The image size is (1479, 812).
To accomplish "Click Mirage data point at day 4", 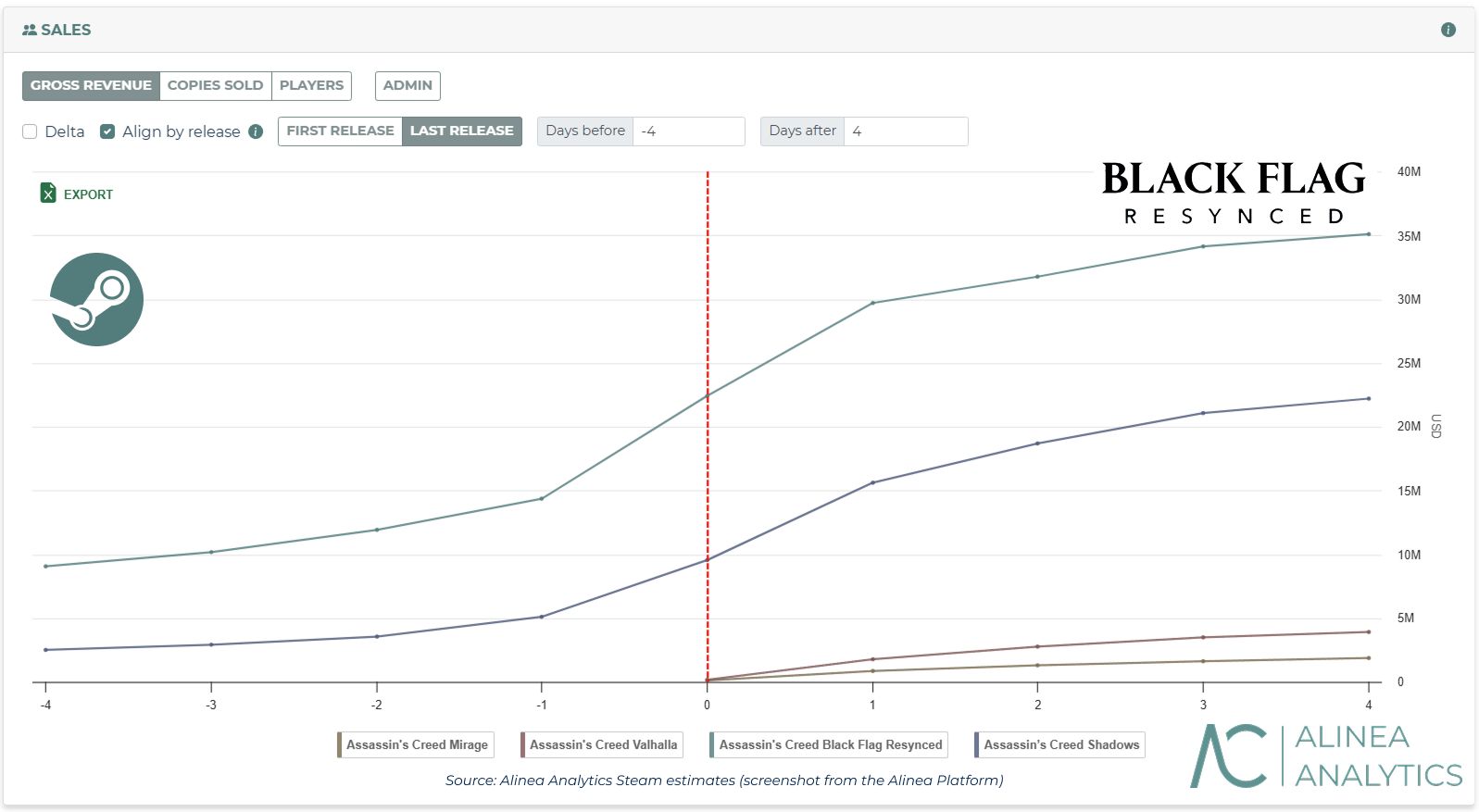I will coord(1369,658).
